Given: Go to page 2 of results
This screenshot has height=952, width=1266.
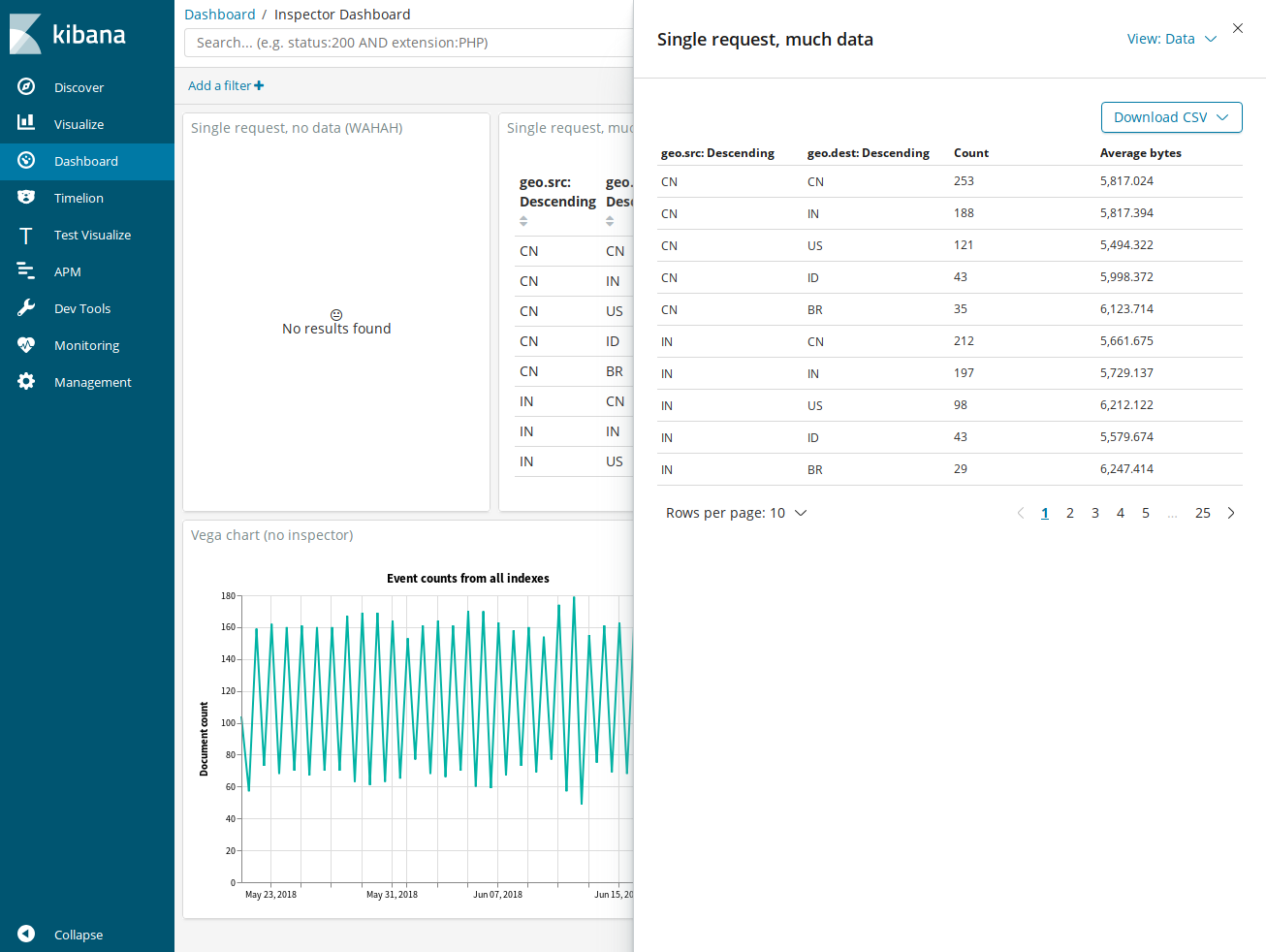Looking at the screenshot, I should click(x=1070, y=513).
